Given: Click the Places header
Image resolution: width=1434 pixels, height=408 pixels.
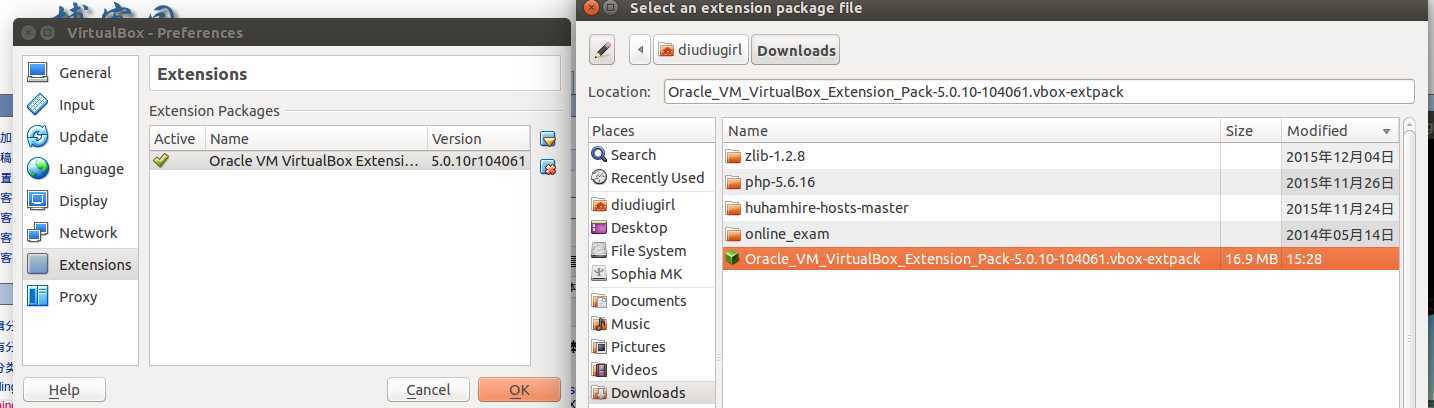Looking at the screenshot, I should point(652,130).
